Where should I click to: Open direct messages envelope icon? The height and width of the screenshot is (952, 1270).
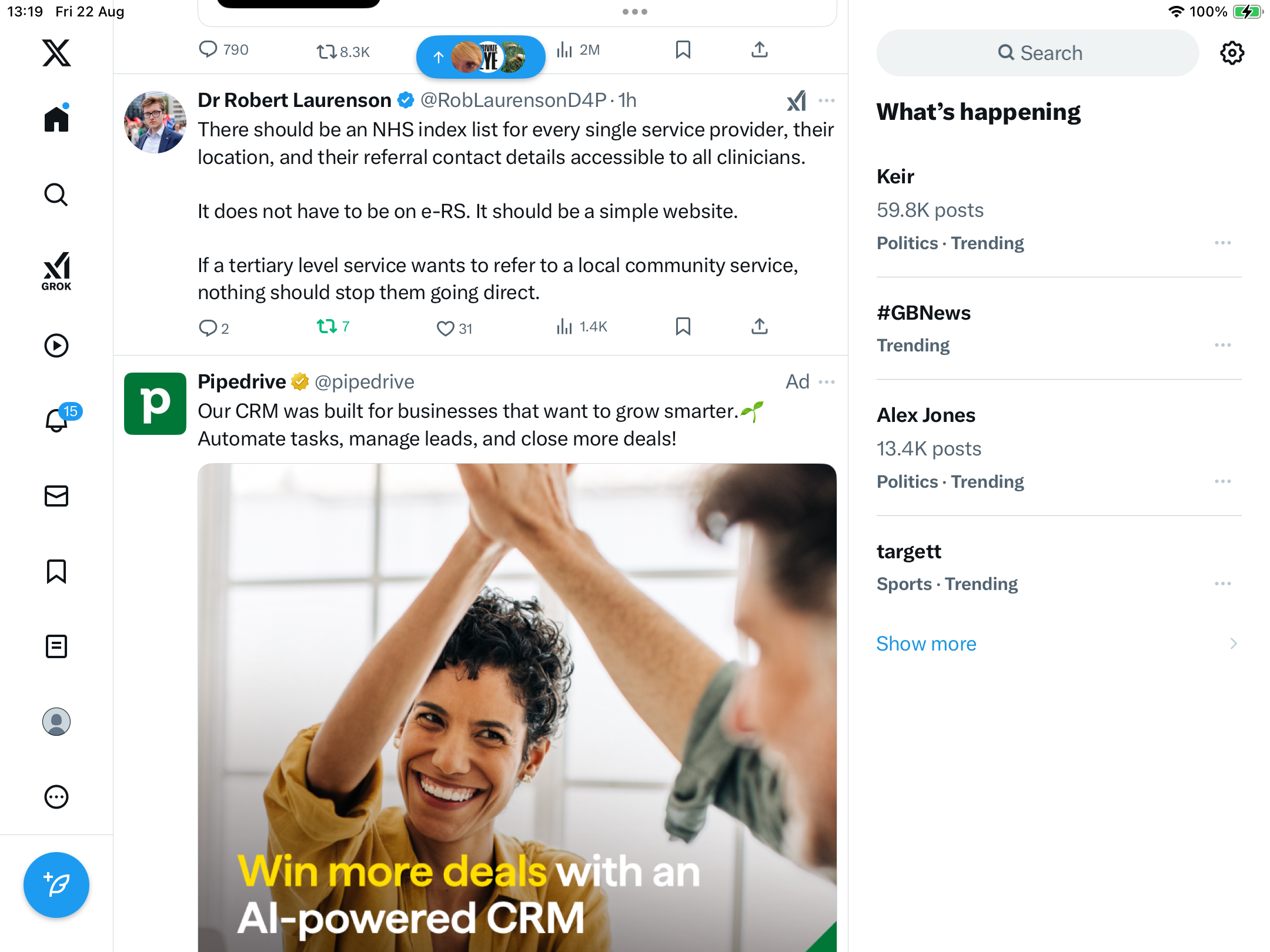56,496
